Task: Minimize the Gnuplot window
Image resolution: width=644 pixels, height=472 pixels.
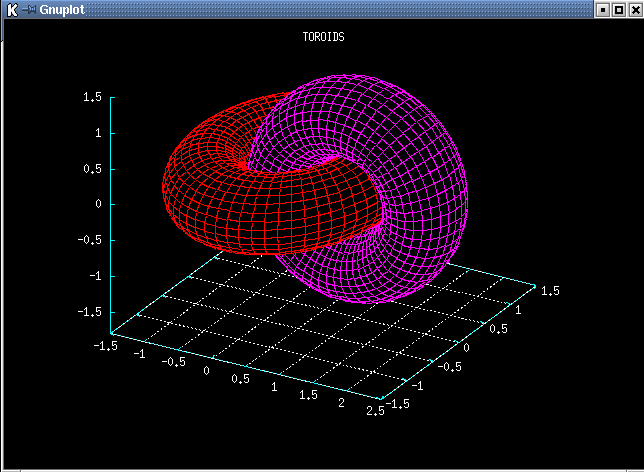Action: [602, 9]
